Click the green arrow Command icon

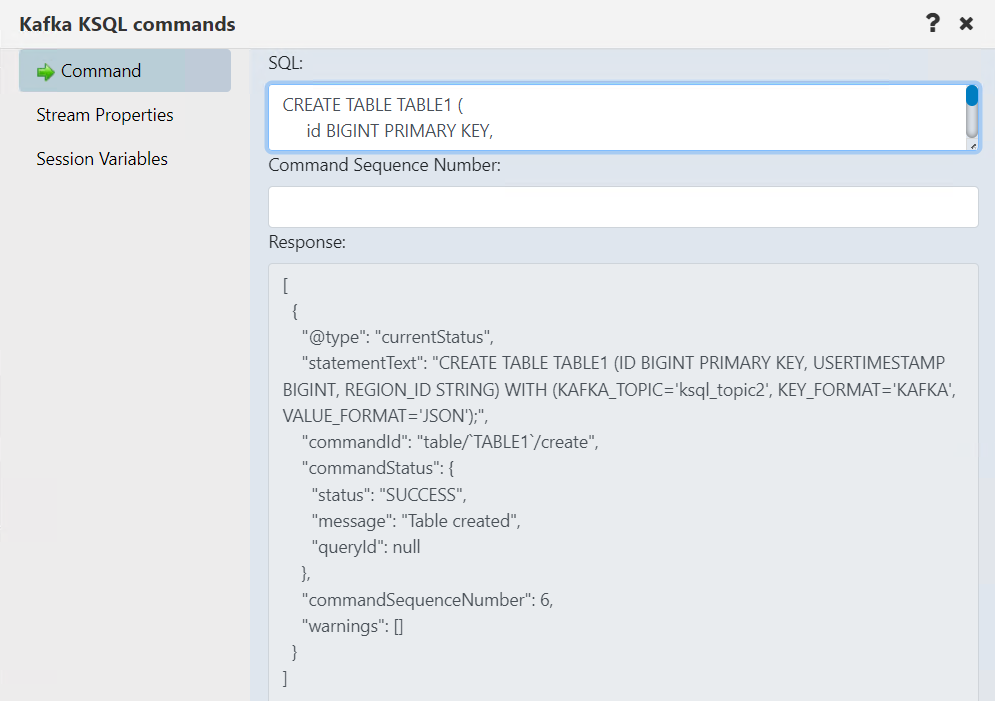tap(46, 72)
